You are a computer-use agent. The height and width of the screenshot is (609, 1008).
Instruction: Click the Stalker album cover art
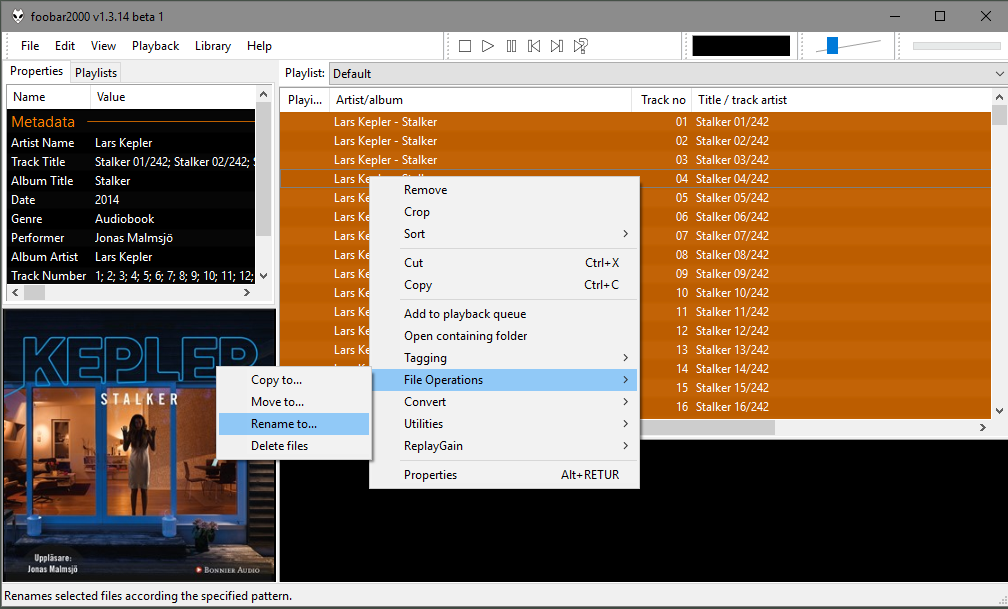[139, 445]
